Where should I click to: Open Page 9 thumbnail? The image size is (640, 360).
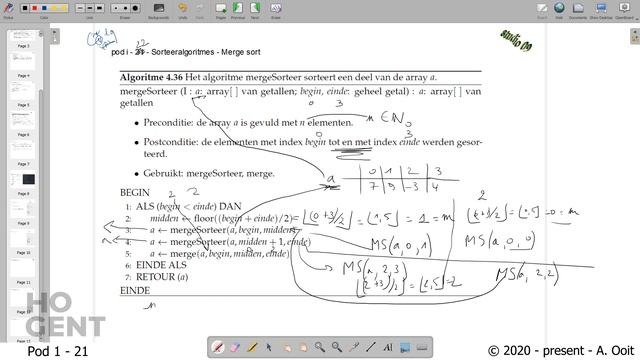(x=23, y=209)
